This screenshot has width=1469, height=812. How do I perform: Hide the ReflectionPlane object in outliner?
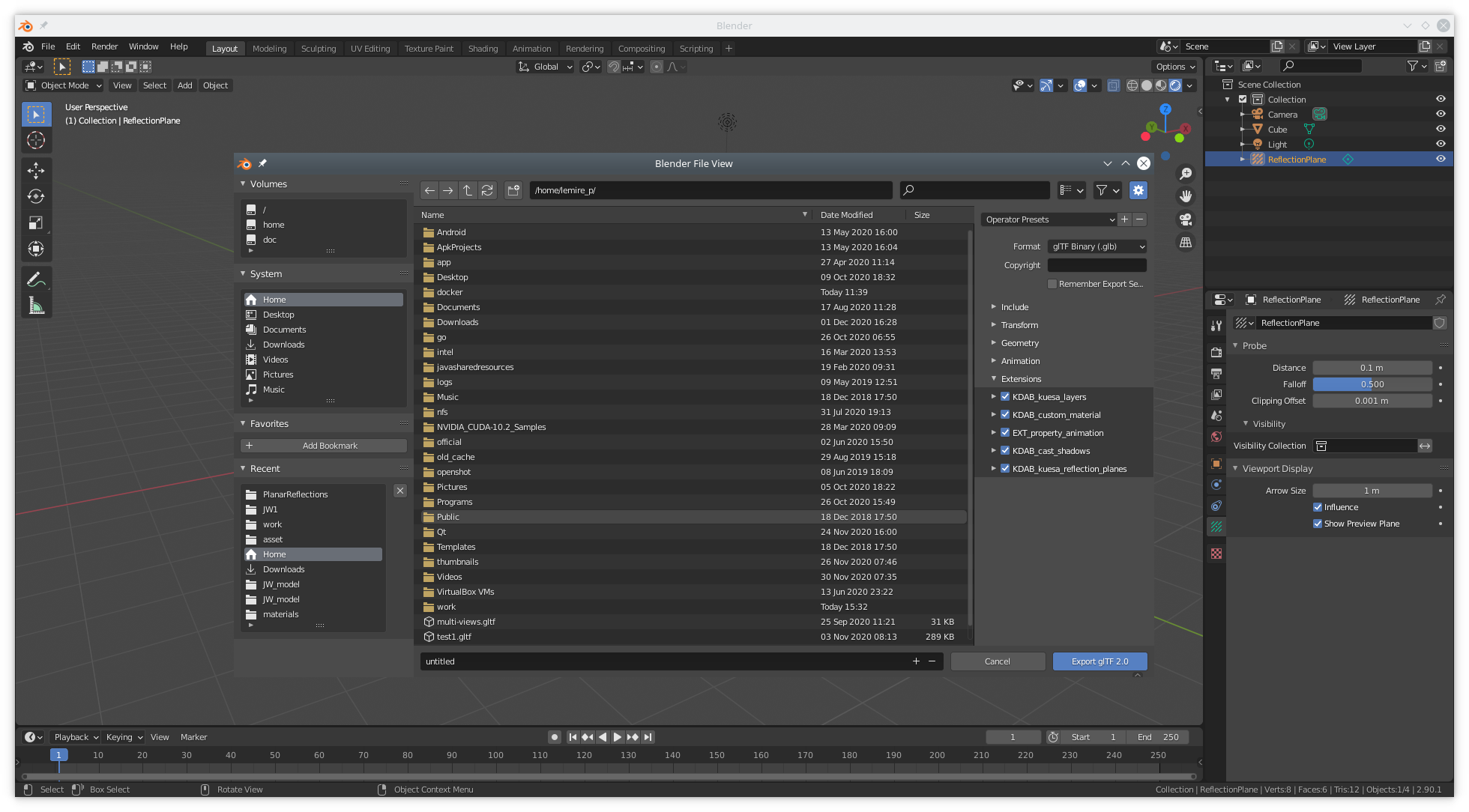pyautogui.click(x=1441, y=159)
